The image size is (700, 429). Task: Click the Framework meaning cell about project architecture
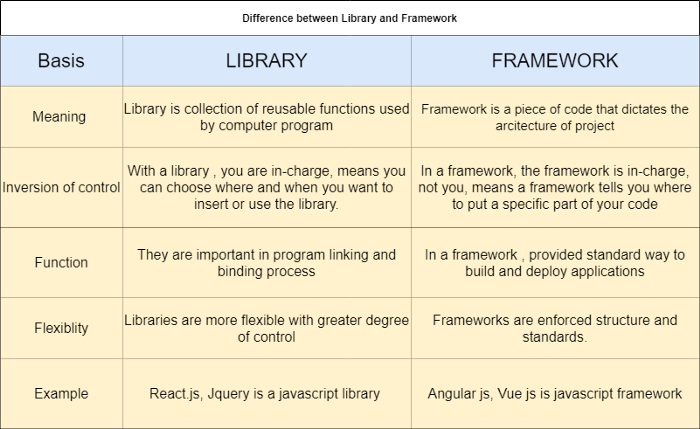click(x=554, y=117)
